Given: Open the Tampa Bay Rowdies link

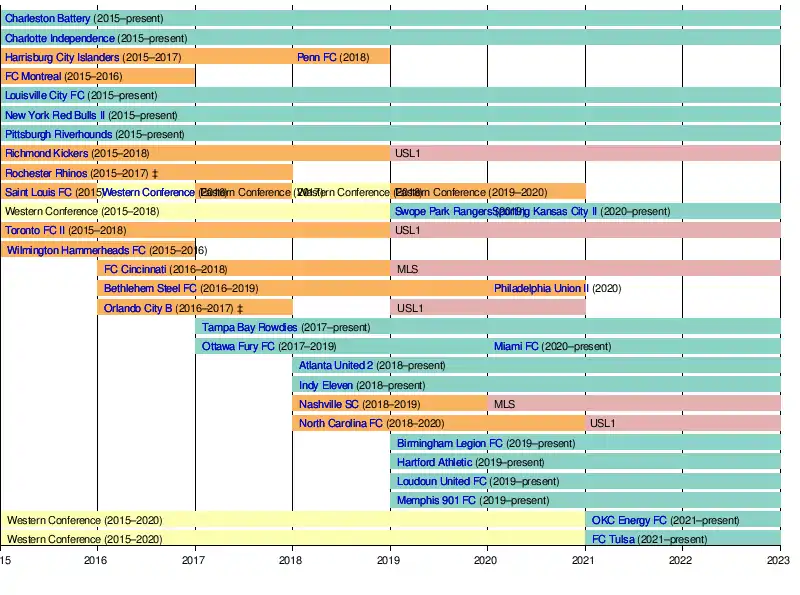Looking at the screenshot, I should pyautogui.click(x=249, y=327).
